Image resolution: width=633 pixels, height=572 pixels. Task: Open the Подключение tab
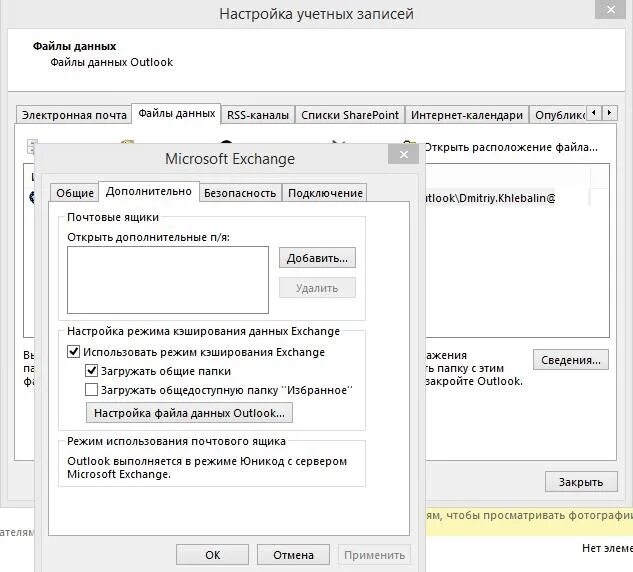pyautogui.click(x=325, y=193)
